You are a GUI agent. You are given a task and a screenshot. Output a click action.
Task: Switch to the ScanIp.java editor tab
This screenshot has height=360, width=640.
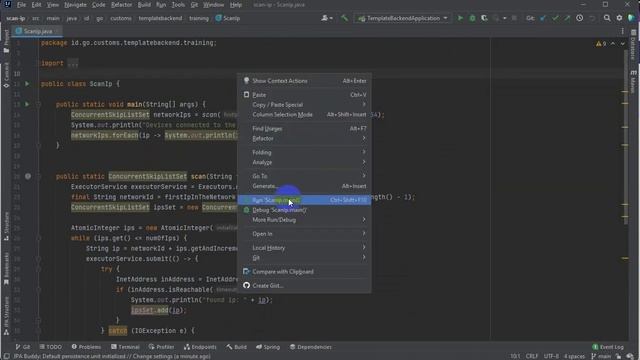click(37, 31)
